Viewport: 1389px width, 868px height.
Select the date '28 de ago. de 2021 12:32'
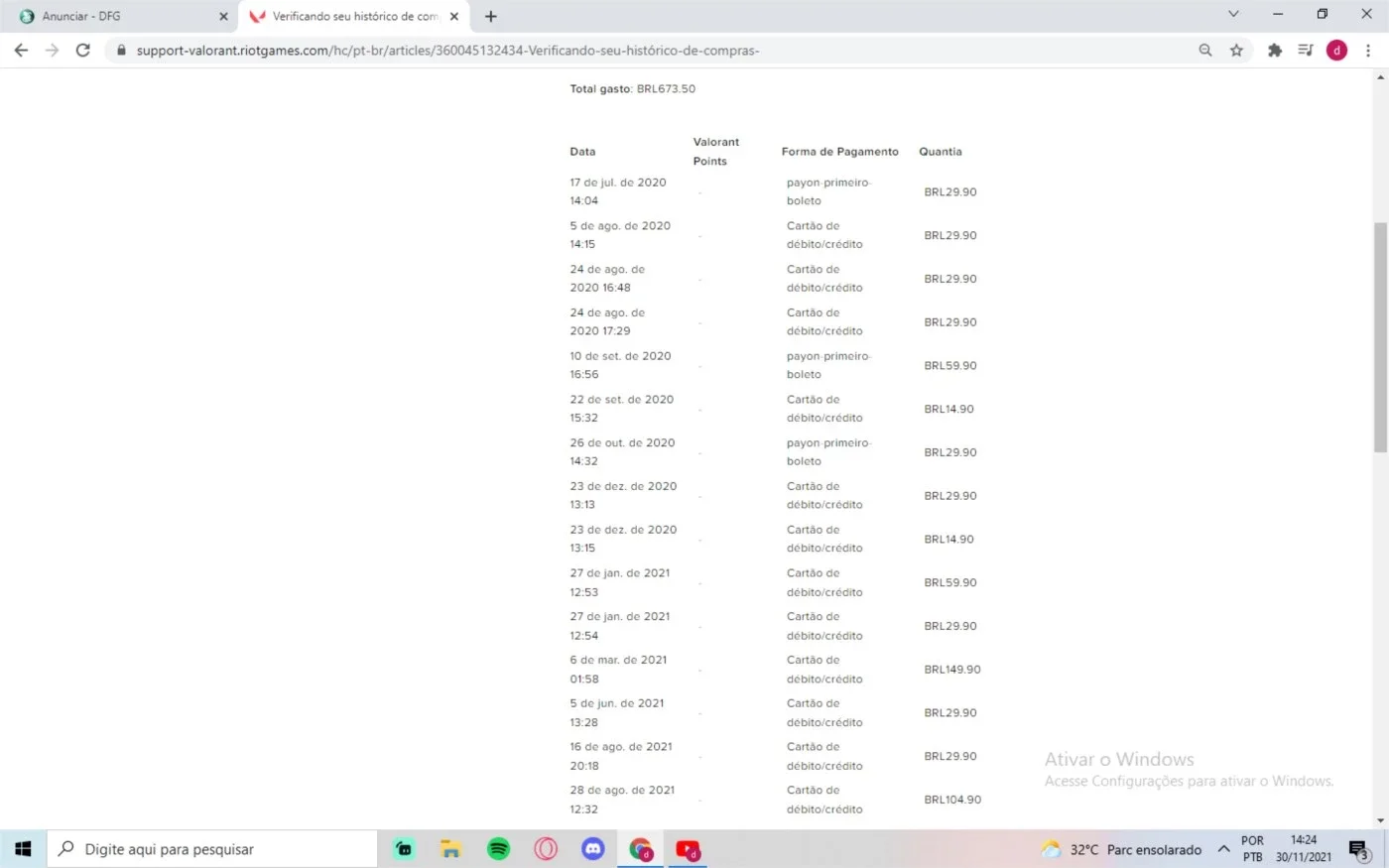tap(622, 800)
